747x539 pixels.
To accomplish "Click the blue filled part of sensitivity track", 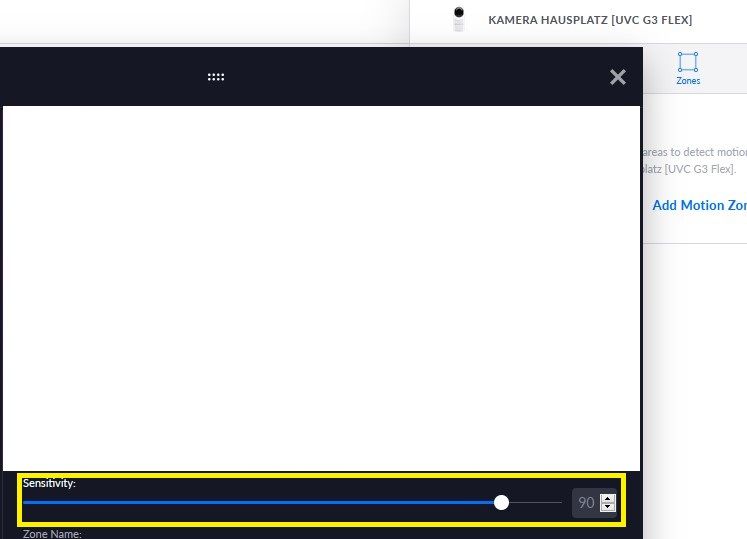I will pos(260,502).
